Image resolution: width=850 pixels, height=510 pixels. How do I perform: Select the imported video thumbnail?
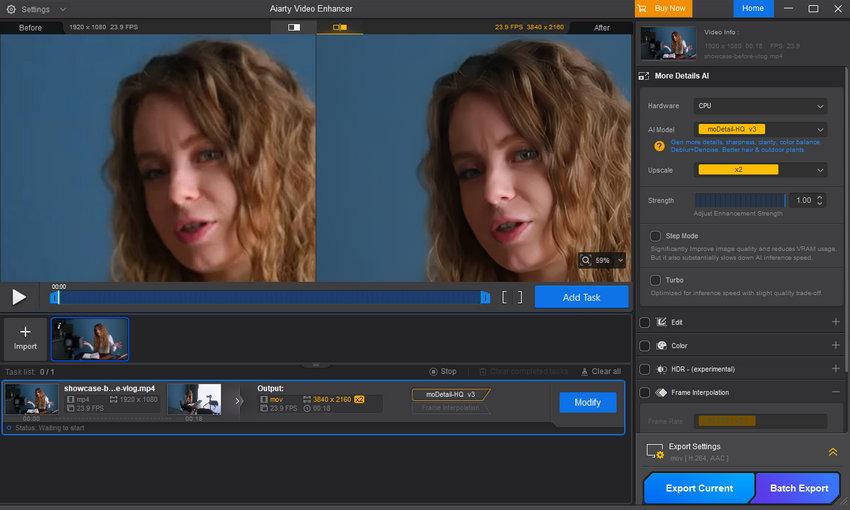point(90,339)
